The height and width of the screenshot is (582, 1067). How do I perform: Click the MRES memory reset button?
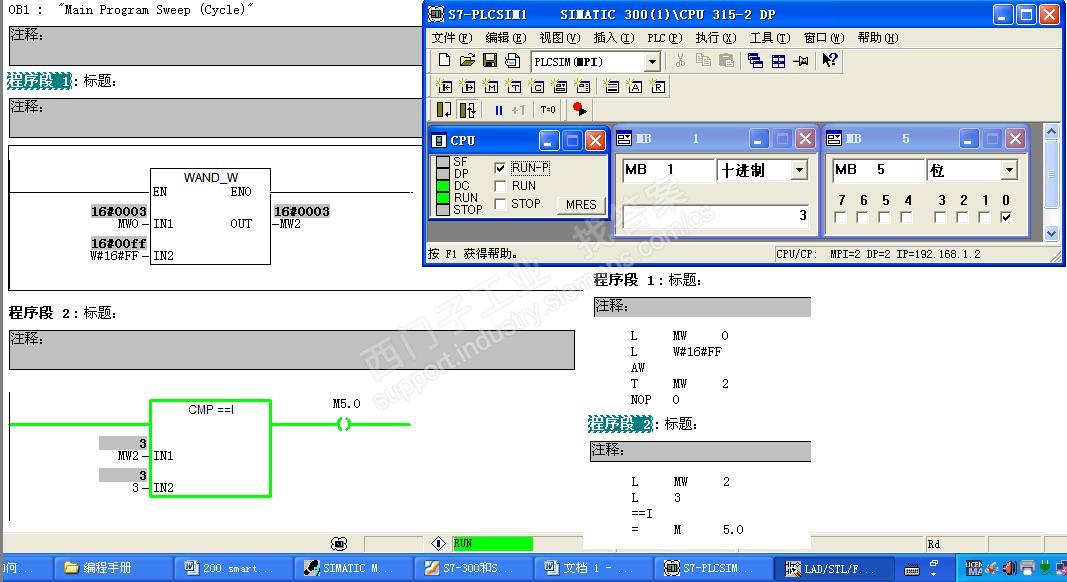(x=581, y=205)
